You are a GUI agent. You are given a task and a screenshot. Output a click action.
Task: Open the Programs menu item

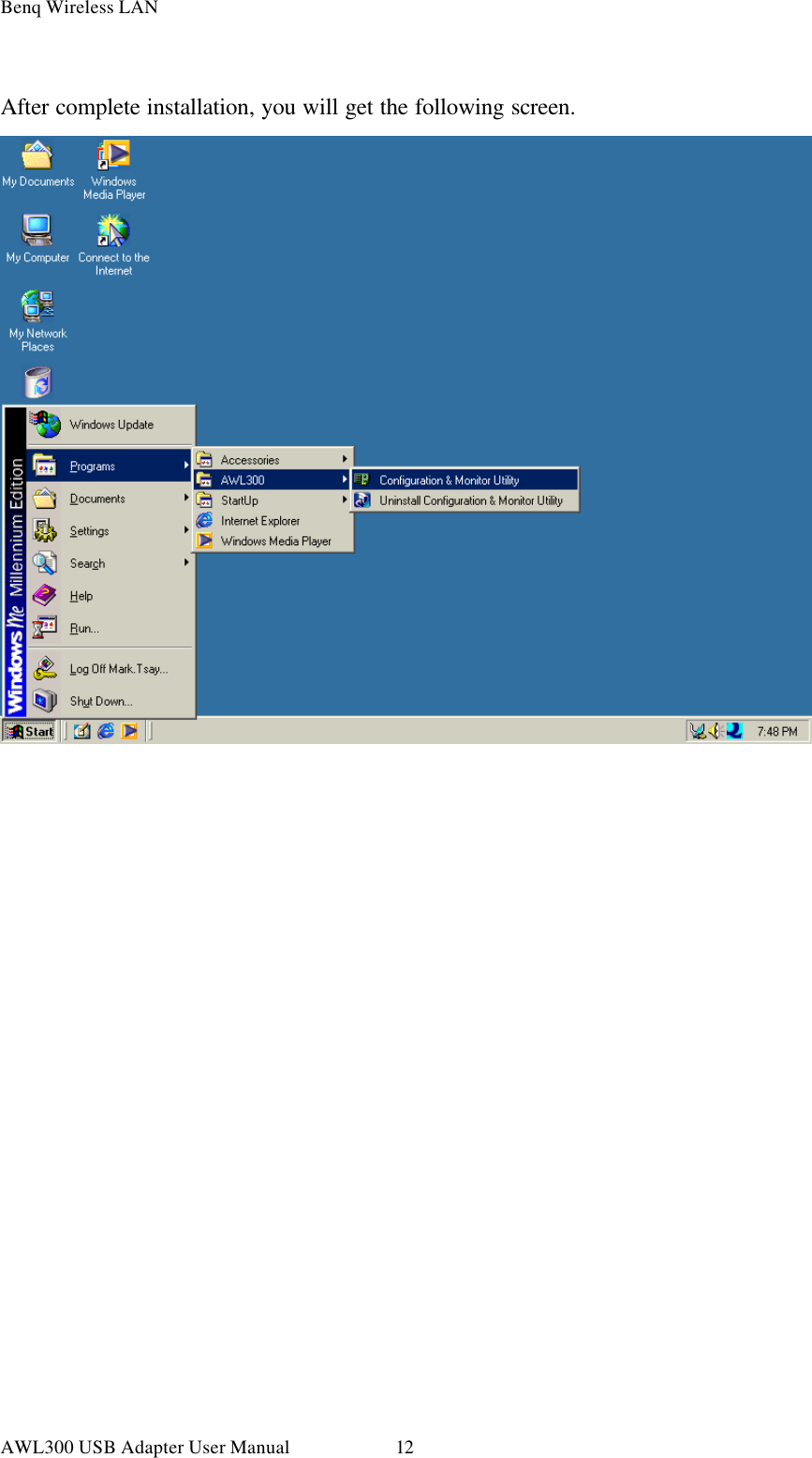click(x=111, y=467)
